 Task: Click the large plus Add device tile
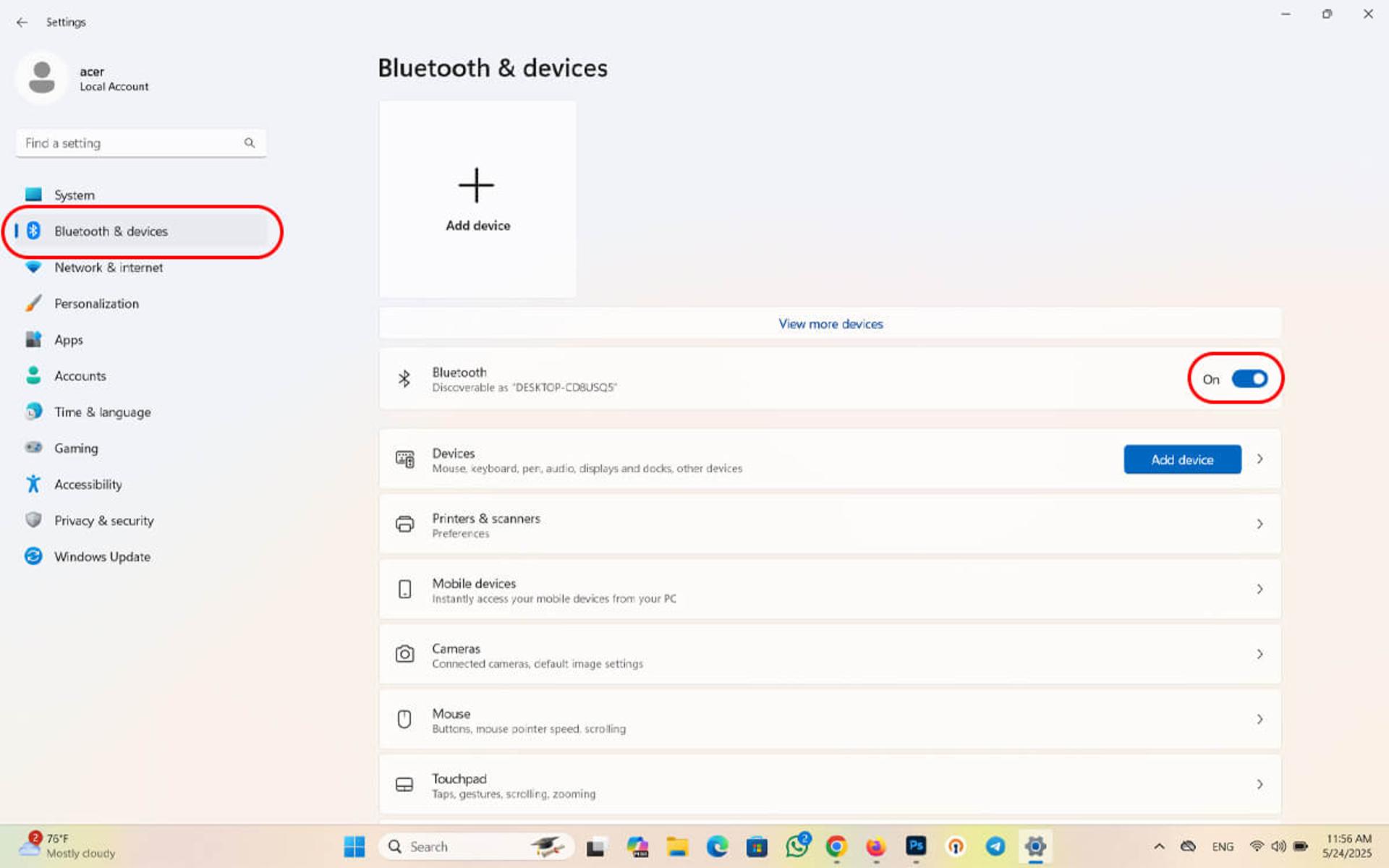click(x=477, y=199)
